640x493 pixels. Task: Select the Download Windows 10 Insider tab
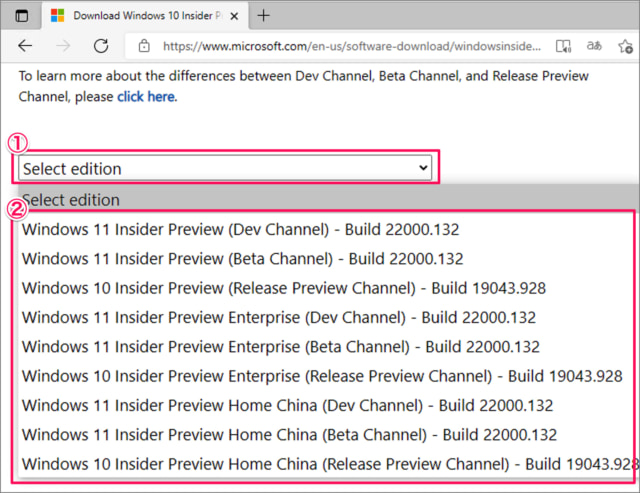144,16
